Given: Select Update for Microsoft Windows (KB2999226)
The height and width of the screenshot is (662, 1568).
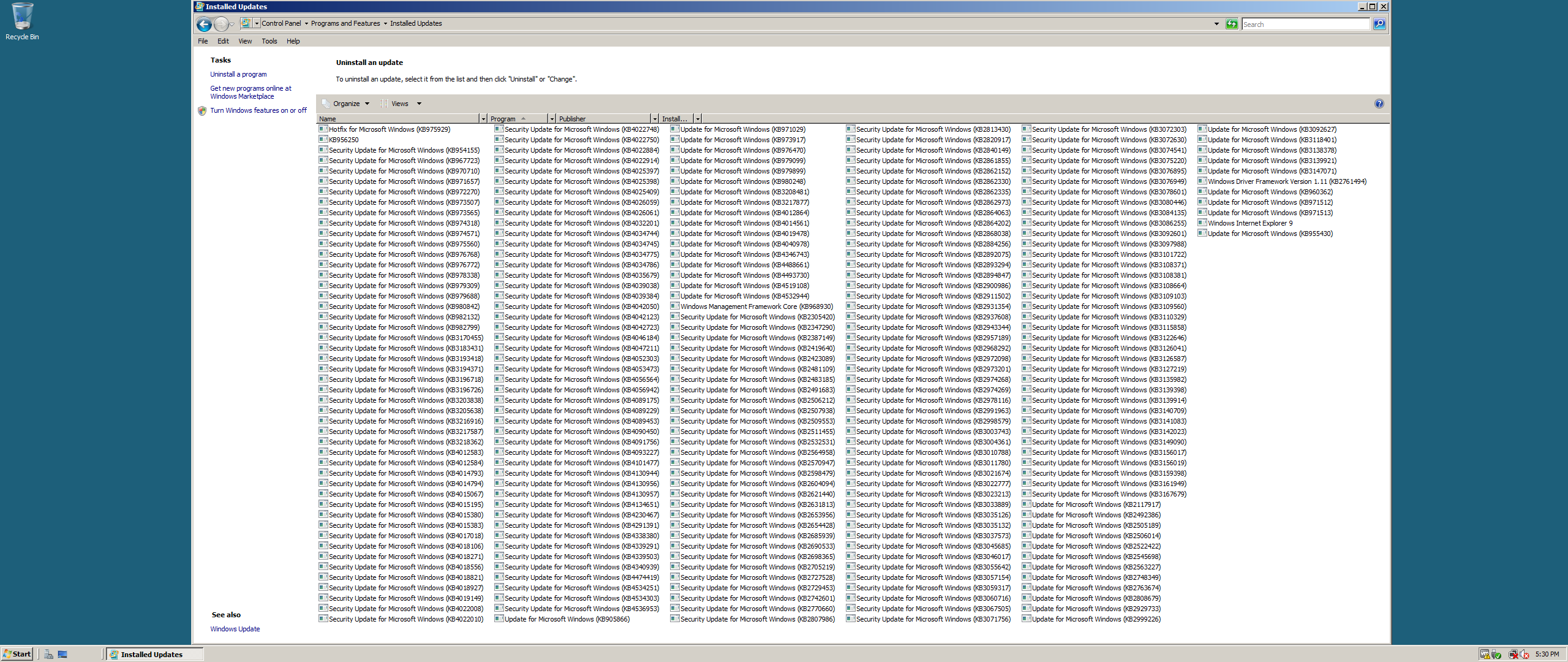Looking at the screenshot, I should pyautogui.click(x=1091, y=619).
